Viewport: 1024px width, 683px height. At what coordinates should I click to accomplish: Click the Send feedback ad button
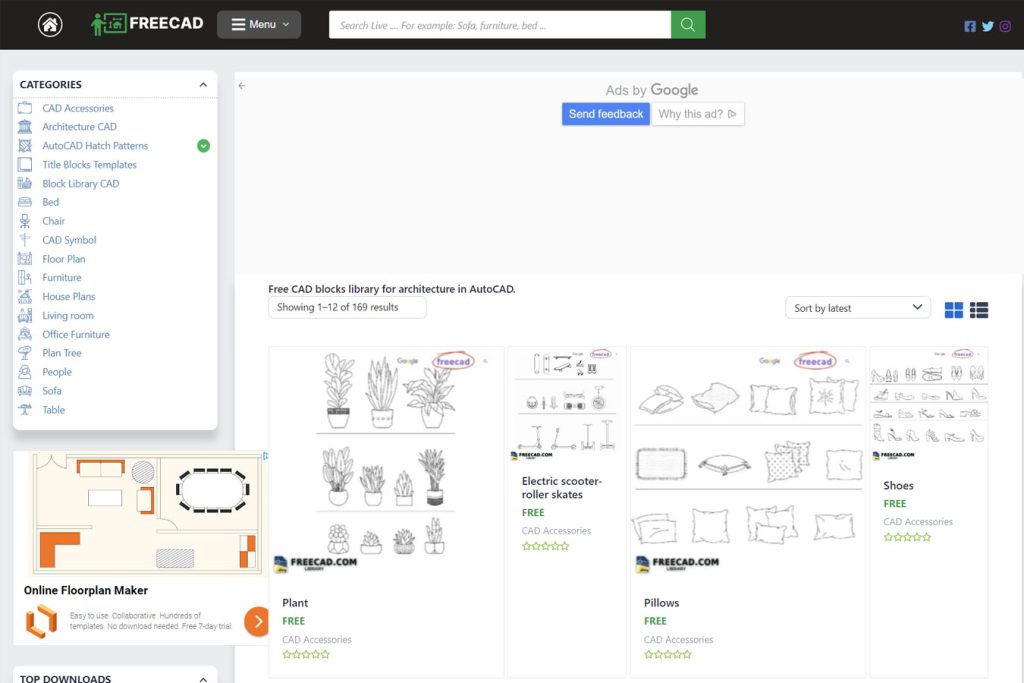(605, 114)
